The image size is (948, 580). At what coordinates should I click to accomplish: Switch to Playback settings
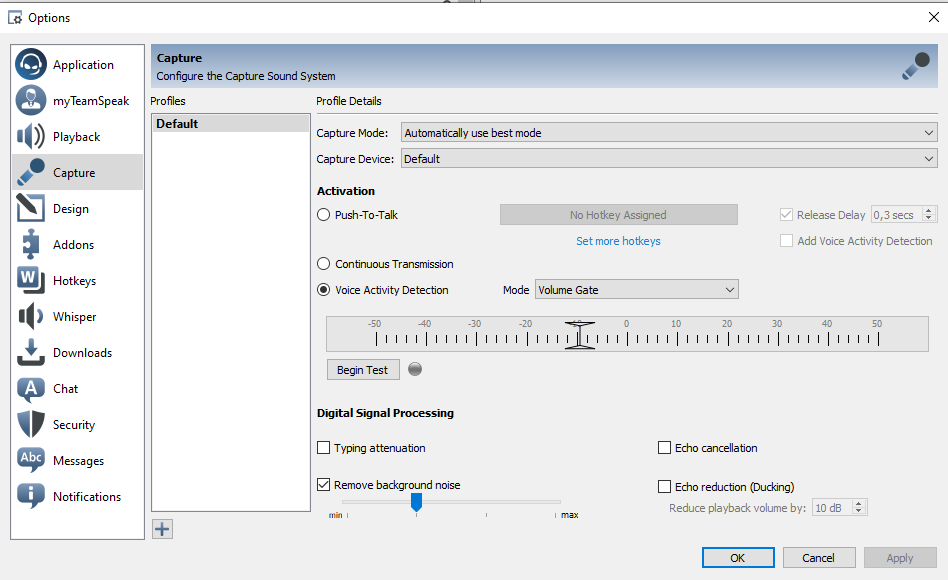click(77, 136)
